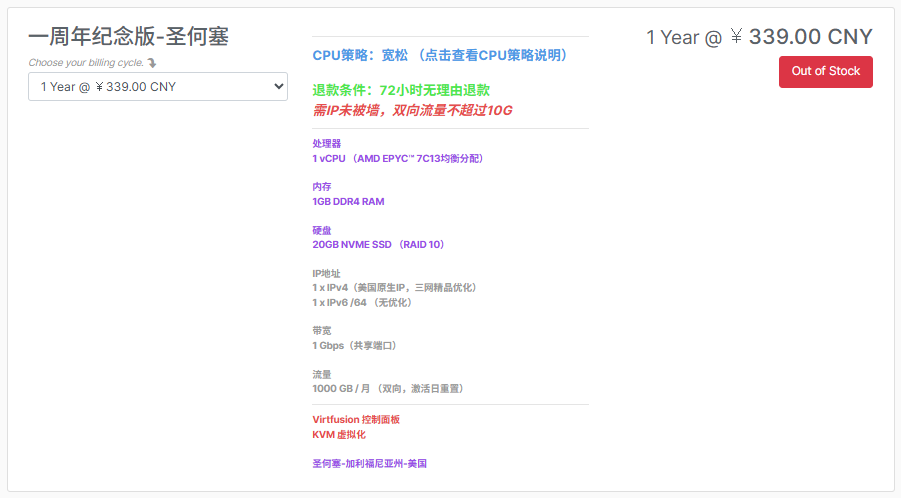The width and height of the screenshot is (901, 498).
Task: Click the location text 圣何塞-加利福尼亚州-美国
Action: pyautogui.click(x=369, y=464)
